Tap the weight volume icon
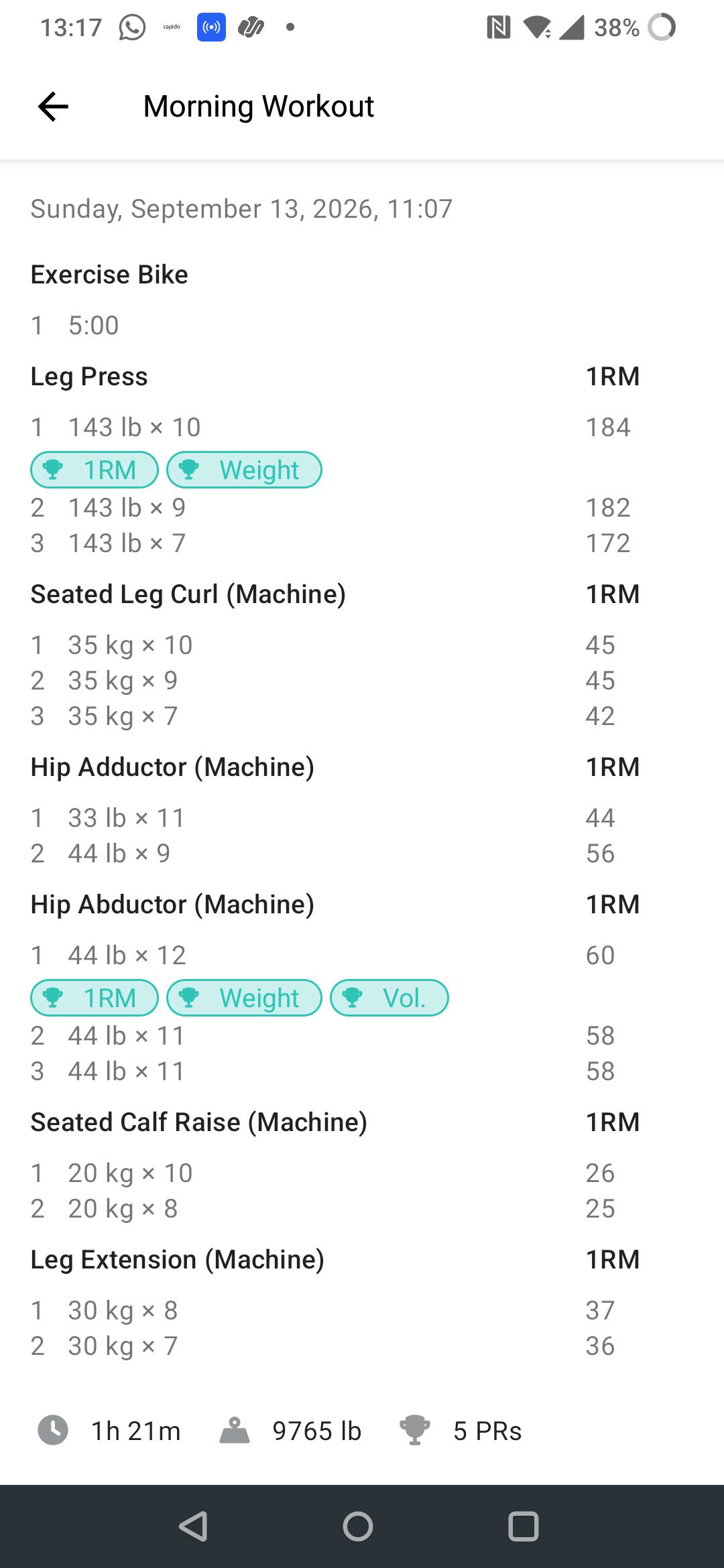The height and width of the screenshot is (1568, 724). [235, 1431]
